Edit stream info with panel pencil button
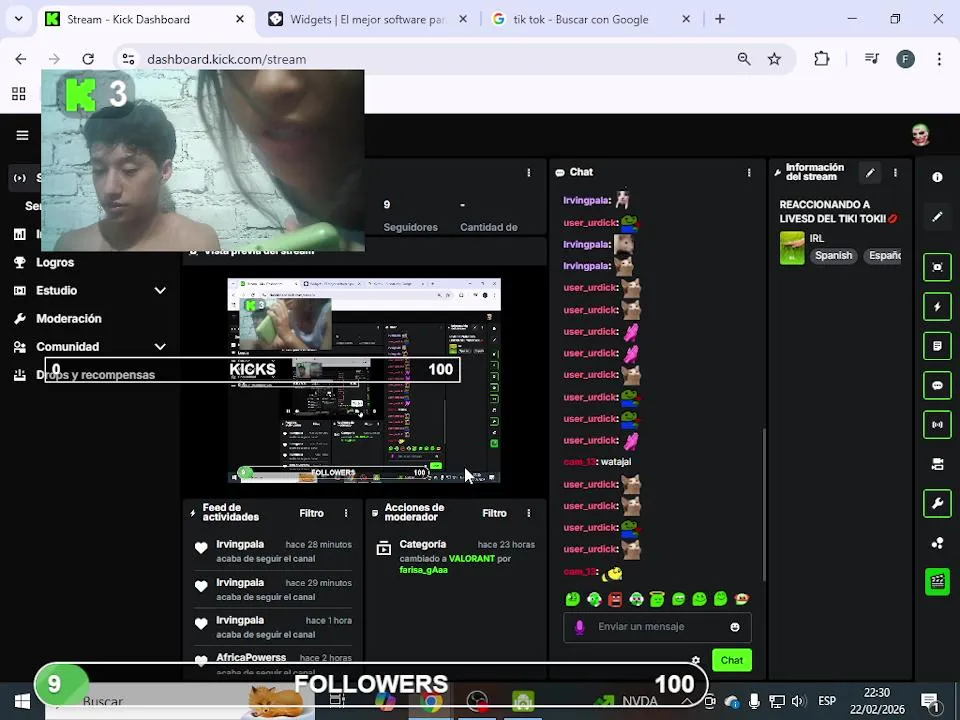This screenshot has width=960, height=720. (x=869, y=173)
